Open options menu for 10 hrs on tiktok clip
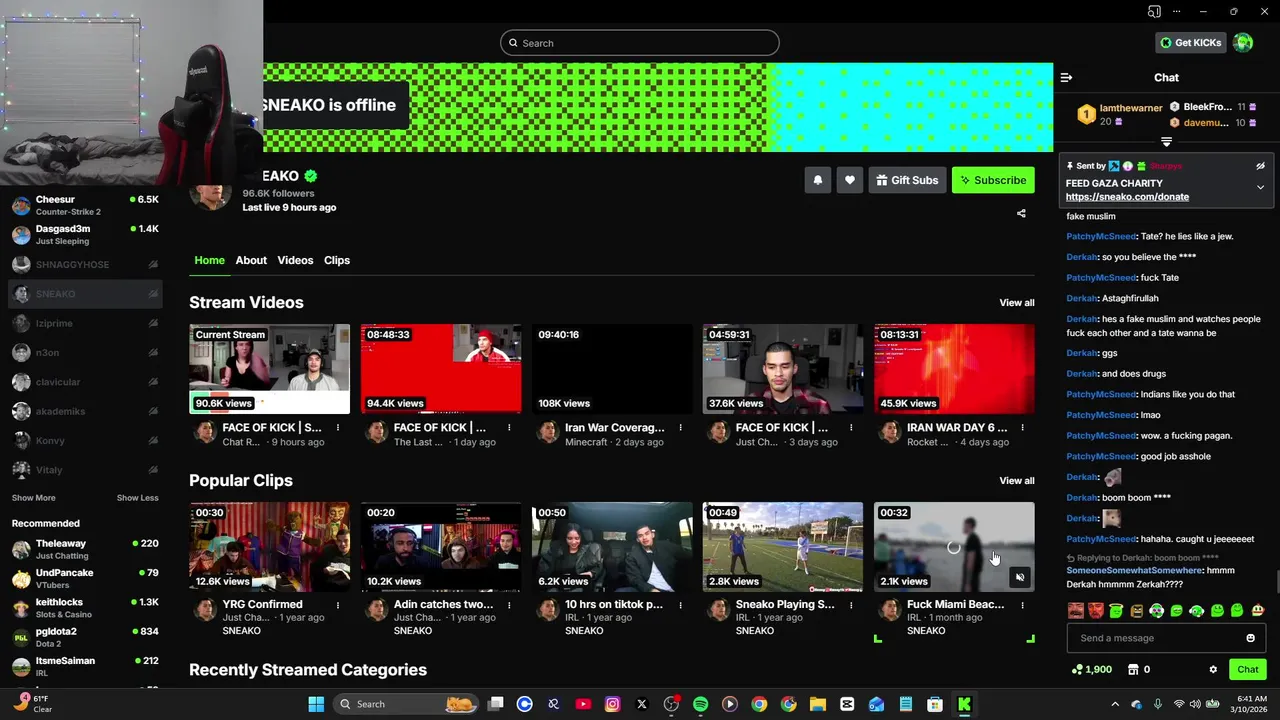Viewport: 1280px width, 720px height. pos(680,605)
